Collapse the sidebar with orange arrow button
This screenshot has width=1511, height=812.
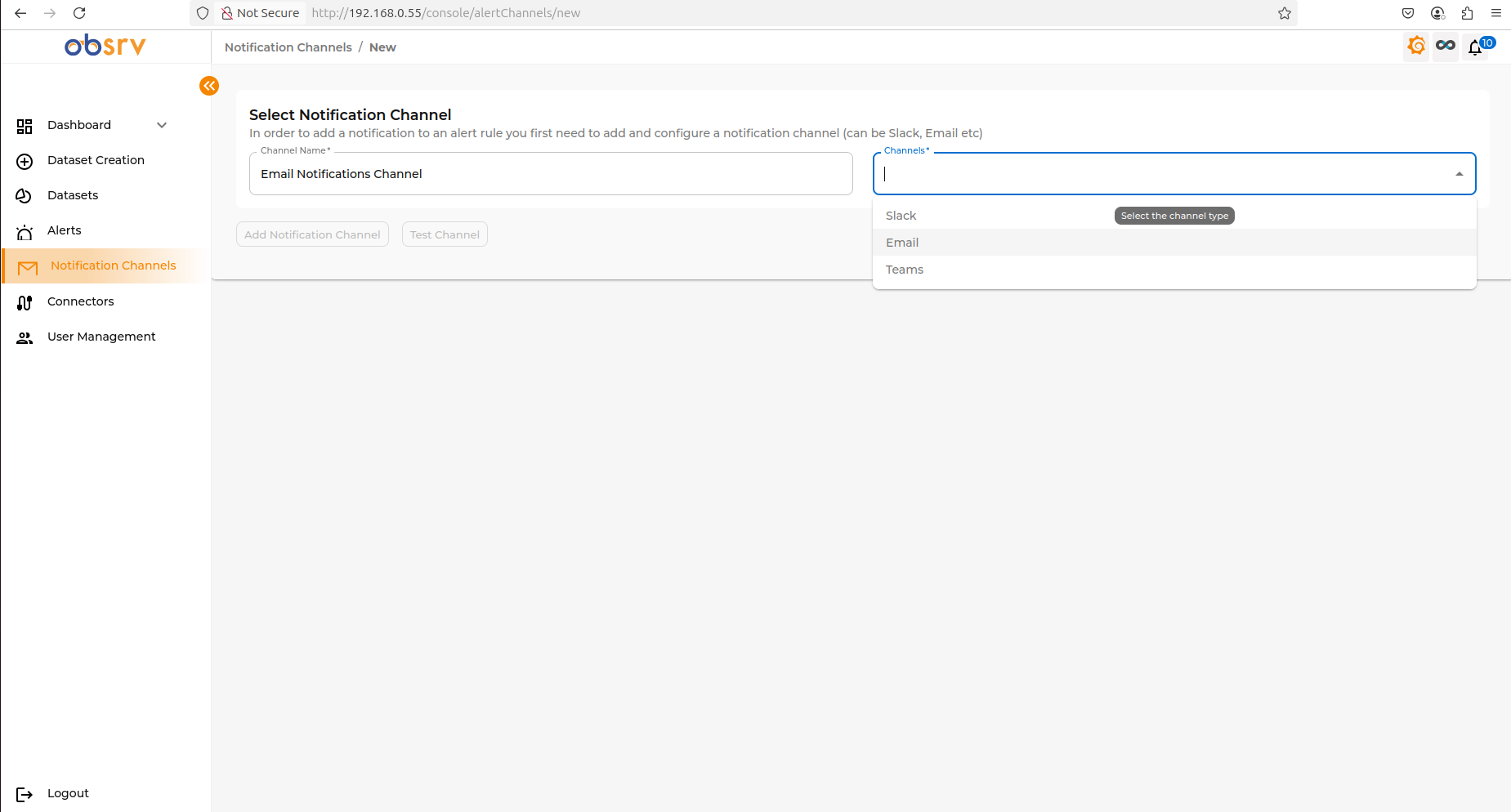pos(209,86)
